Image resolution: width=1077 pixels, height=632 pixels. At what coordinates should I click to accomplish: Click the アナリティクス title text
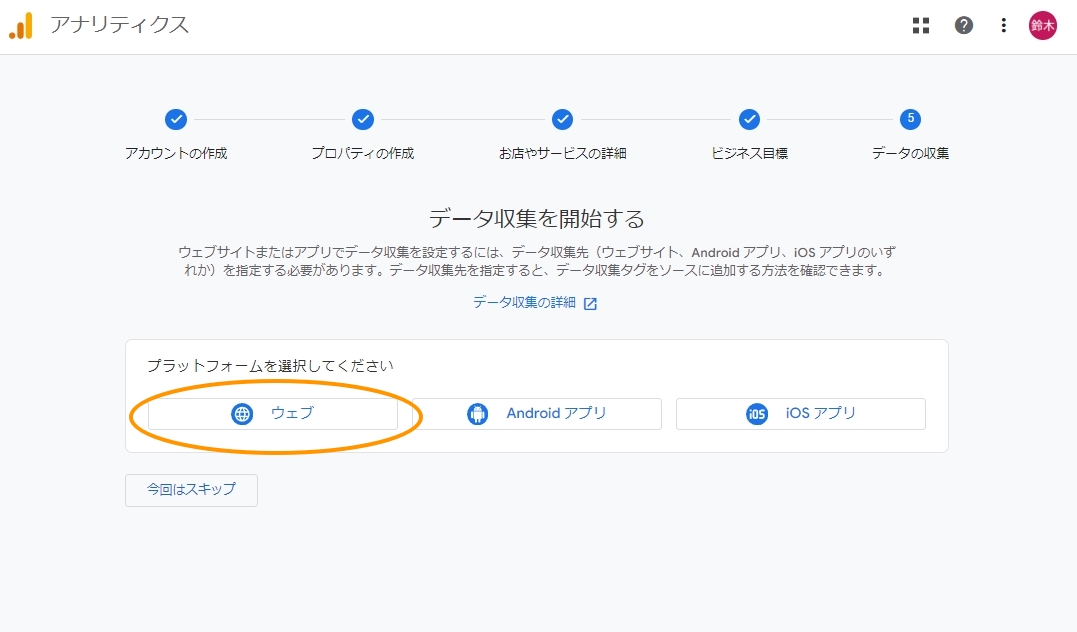click(x=119, y=26)
